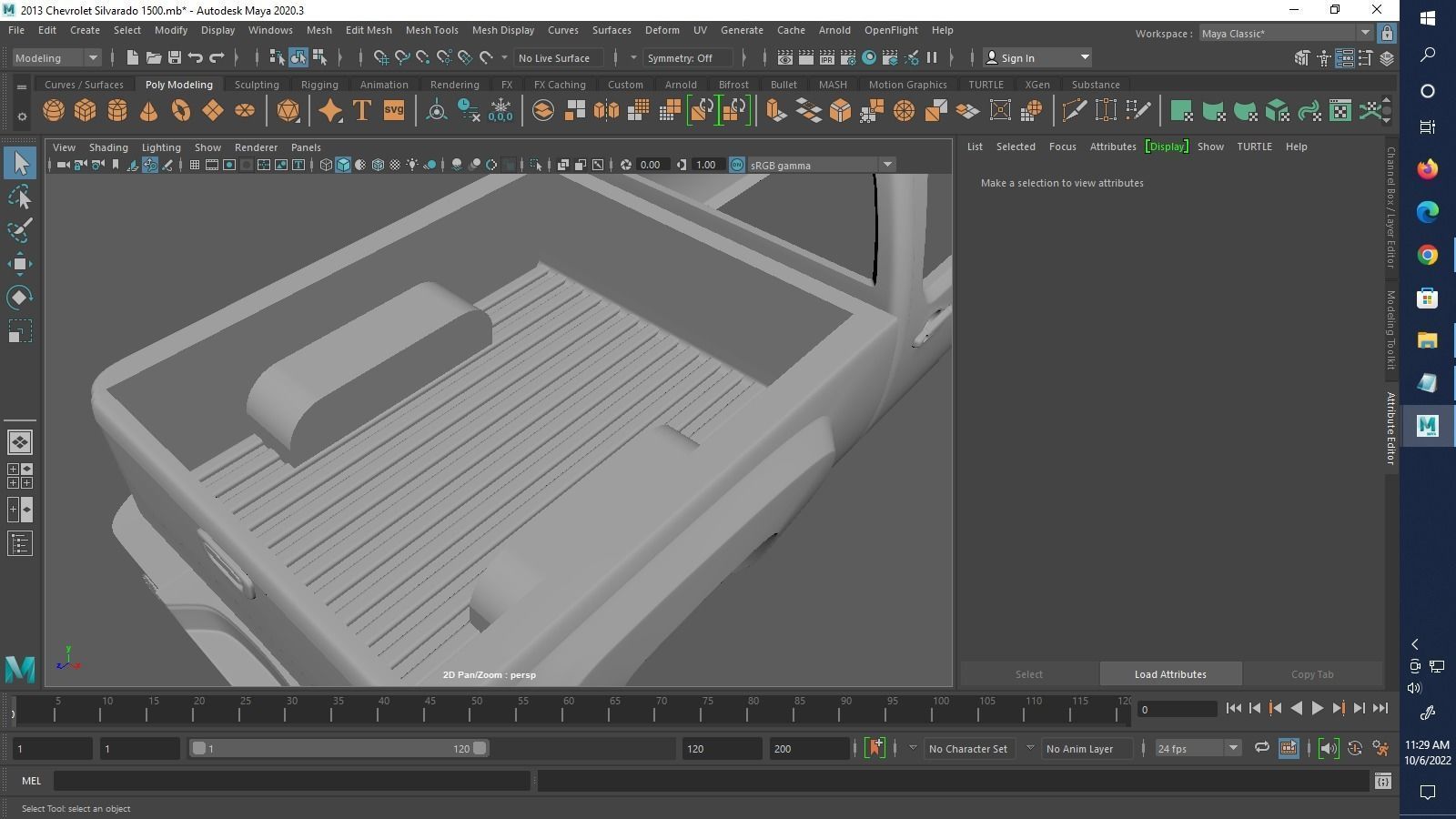The width and height of the screenshot is (1456, 819).
Task: Expand the No Character Set dropdown arrow
Action: point(913,748)
